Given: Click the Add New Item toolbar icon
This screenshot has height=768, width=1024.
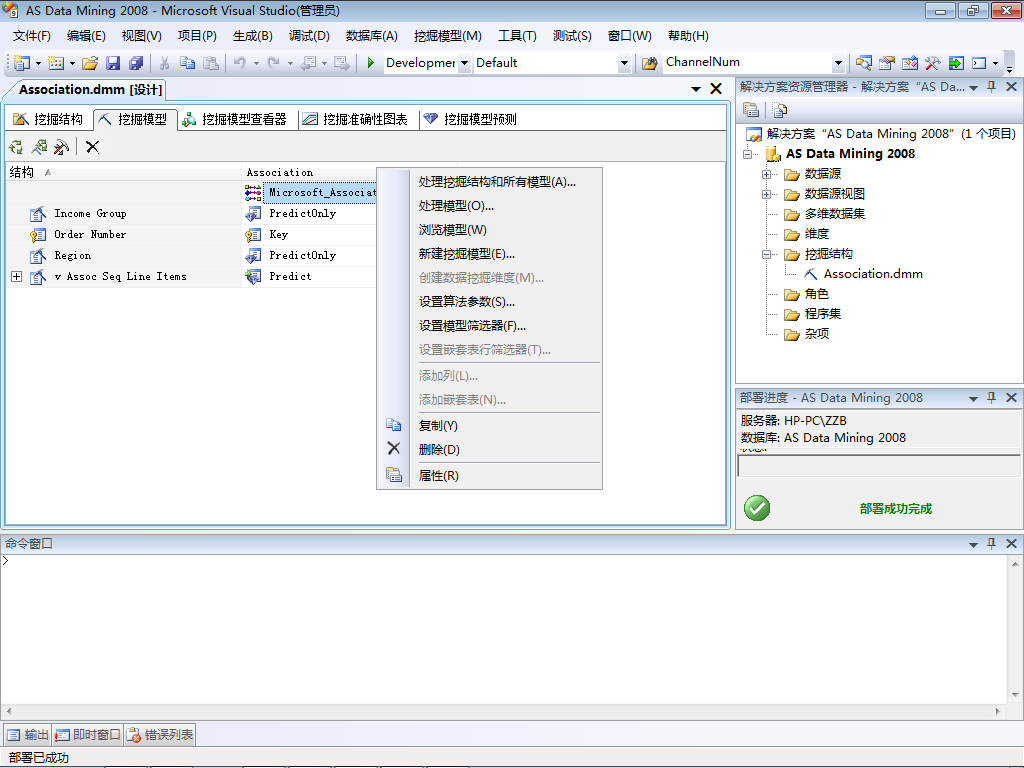Looking at the screenshot, I should pyautogui.click(x=56, y=63).
